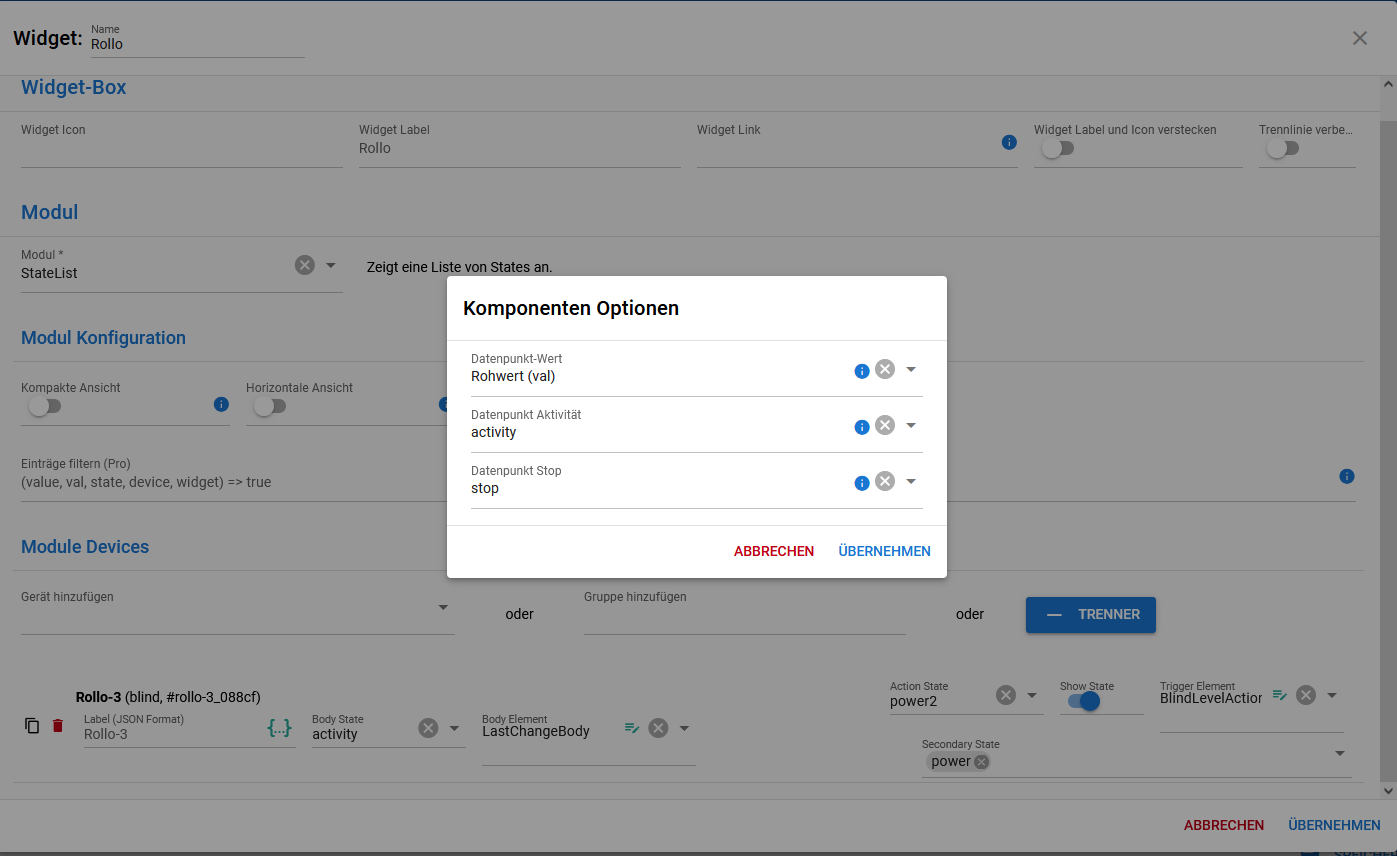Click the Trenner button
The height and width of the screenshot is (856, 1397).
click(x=1090, y=615)
